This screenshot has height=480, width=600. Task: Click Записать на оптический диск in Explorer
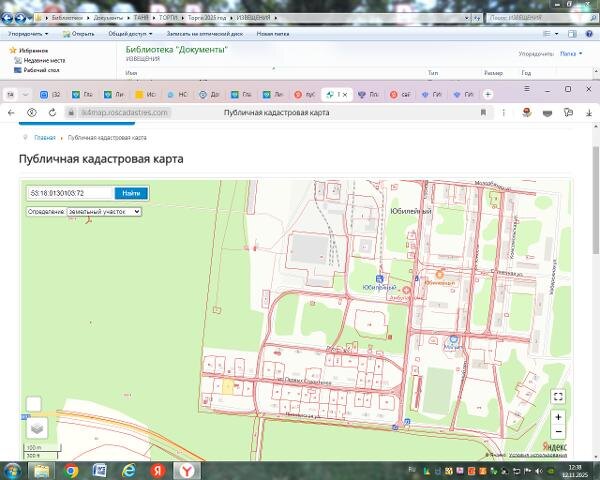(205, 34)
